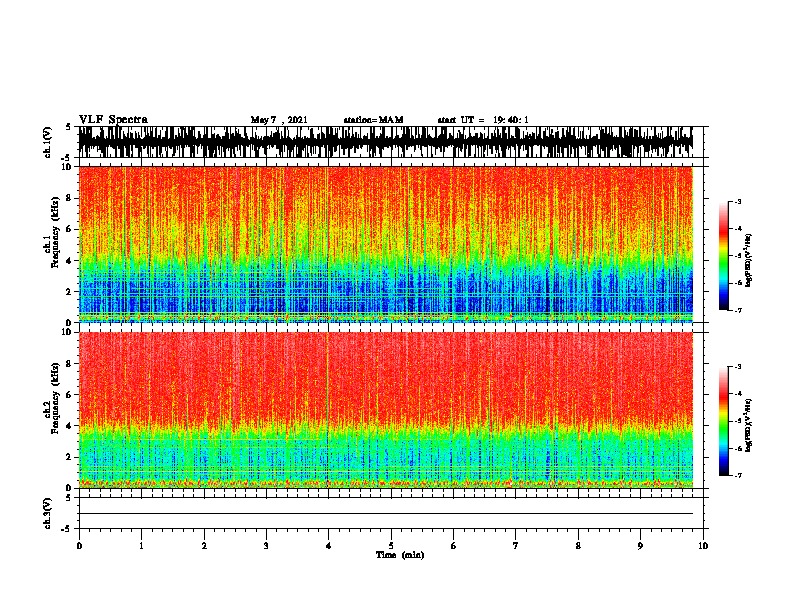Click the "4" tick on the time axis
This screenshot has height=612, width=792.
point(328,546)
